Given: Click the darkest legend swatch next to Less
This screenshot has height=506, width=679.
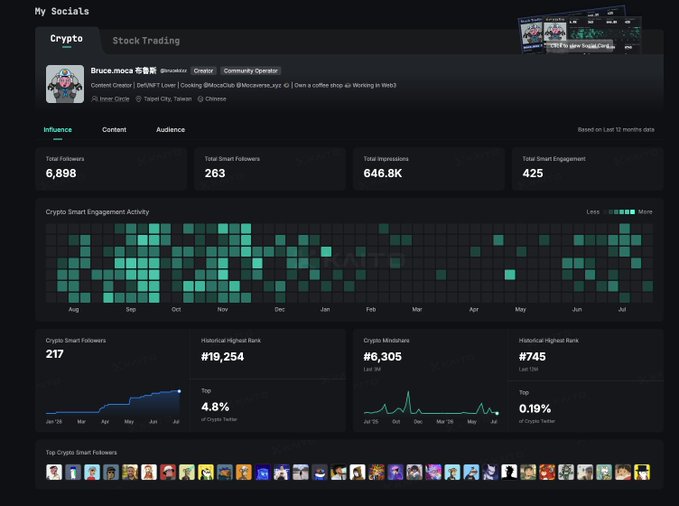Looking at the screenshot, I should coord(605,212).
